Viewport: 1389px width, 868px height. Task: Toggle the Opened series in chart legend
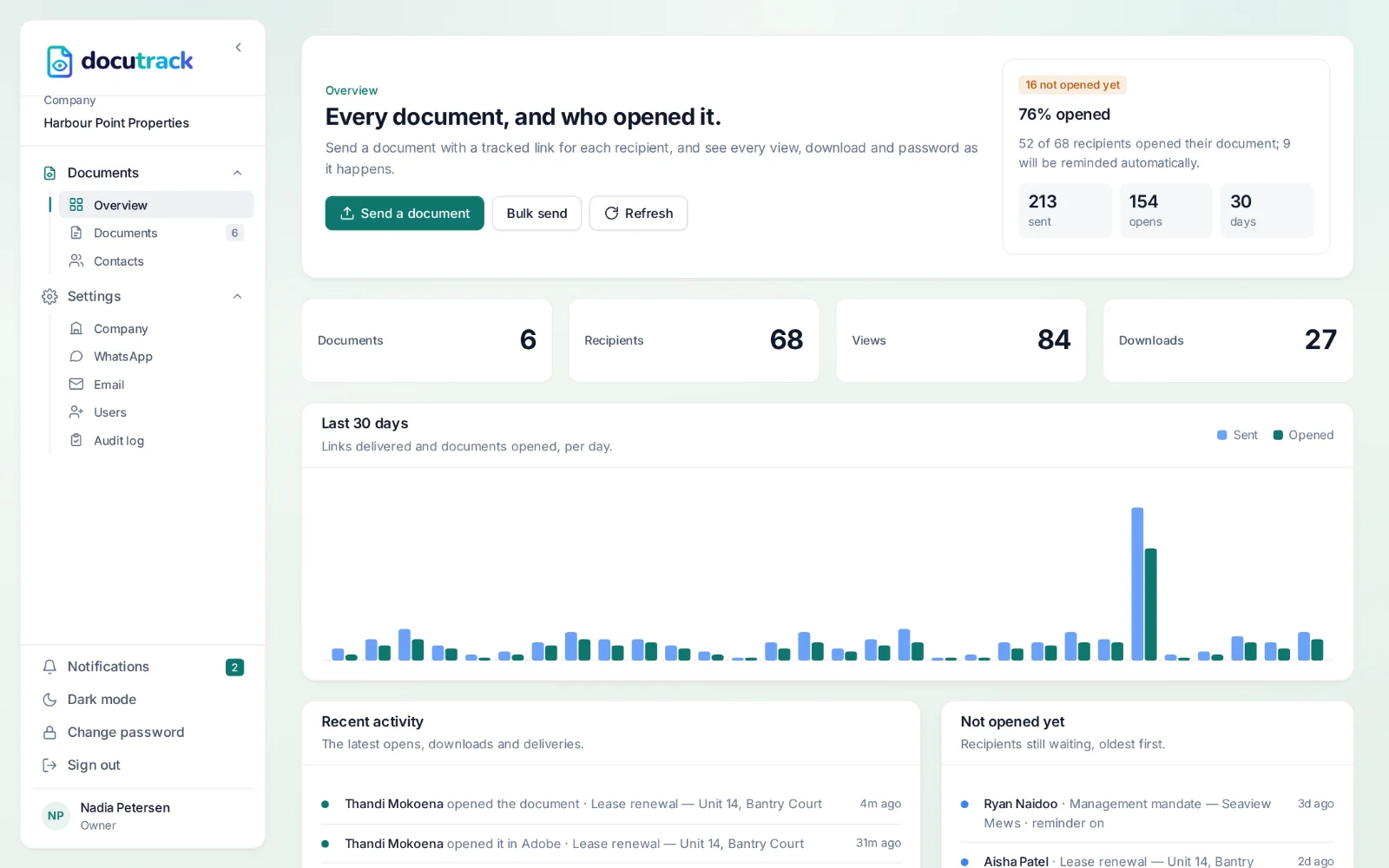[1303, 435]
